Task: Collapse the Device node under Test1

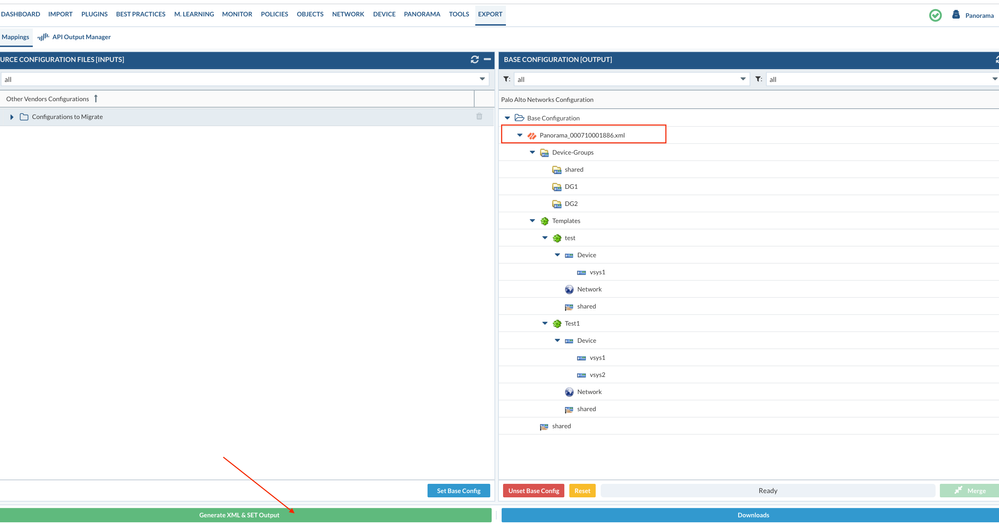Action: click(557, 340)
